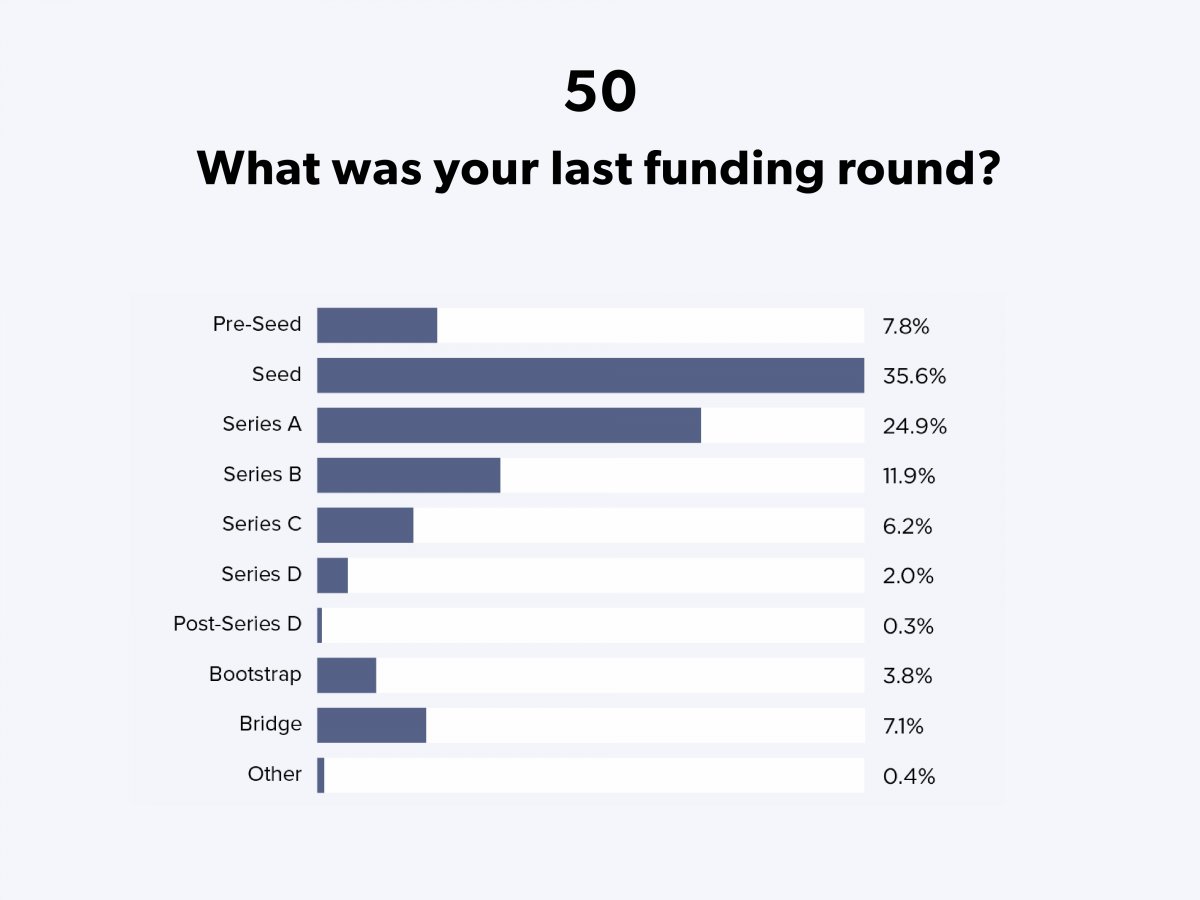Select the Pre-Seed category label

257,324
